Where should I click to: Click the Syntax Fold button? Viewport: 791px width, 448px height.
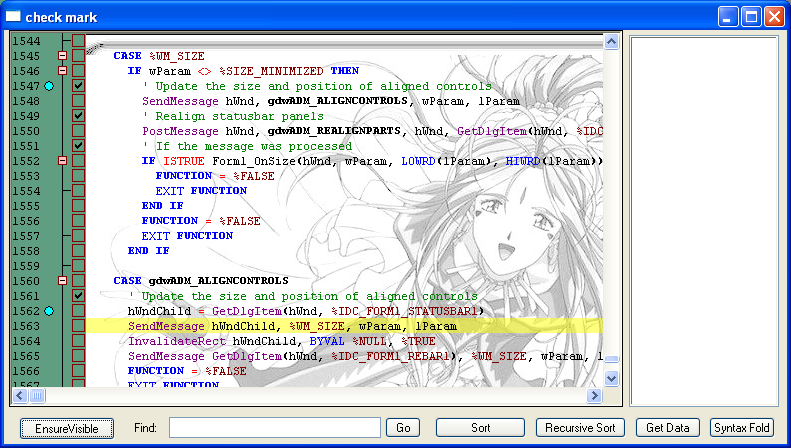(x=742, y=428)
